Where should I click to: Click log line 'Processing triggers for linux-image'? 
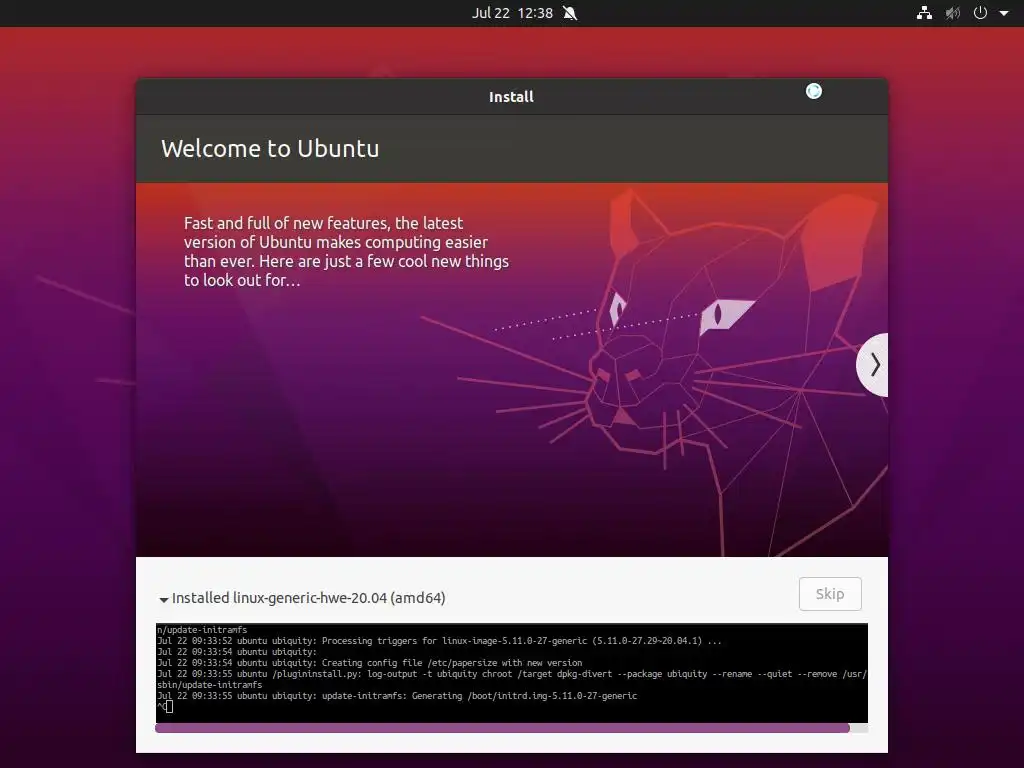point(439,641)
